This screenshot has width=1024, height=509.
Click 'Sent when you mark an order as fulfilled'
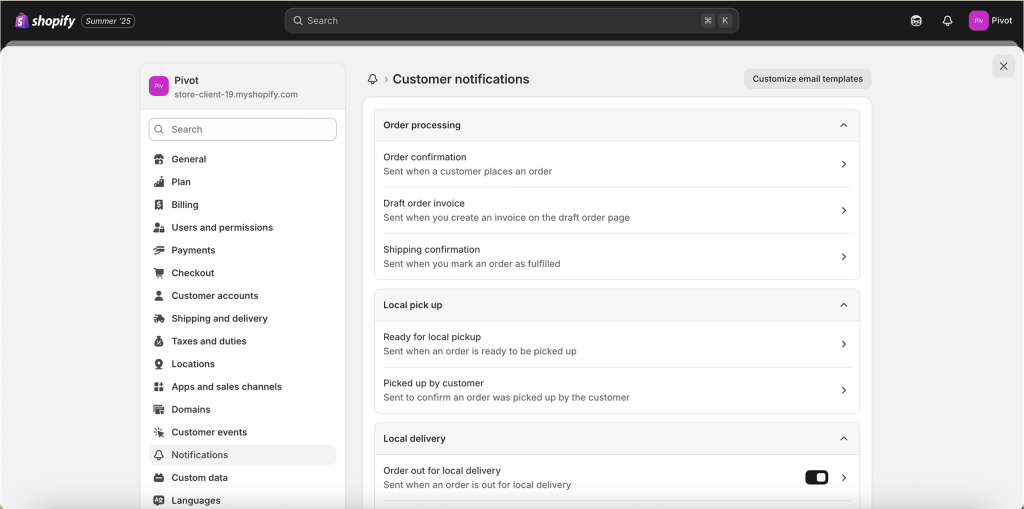click(x=472, y=264)
